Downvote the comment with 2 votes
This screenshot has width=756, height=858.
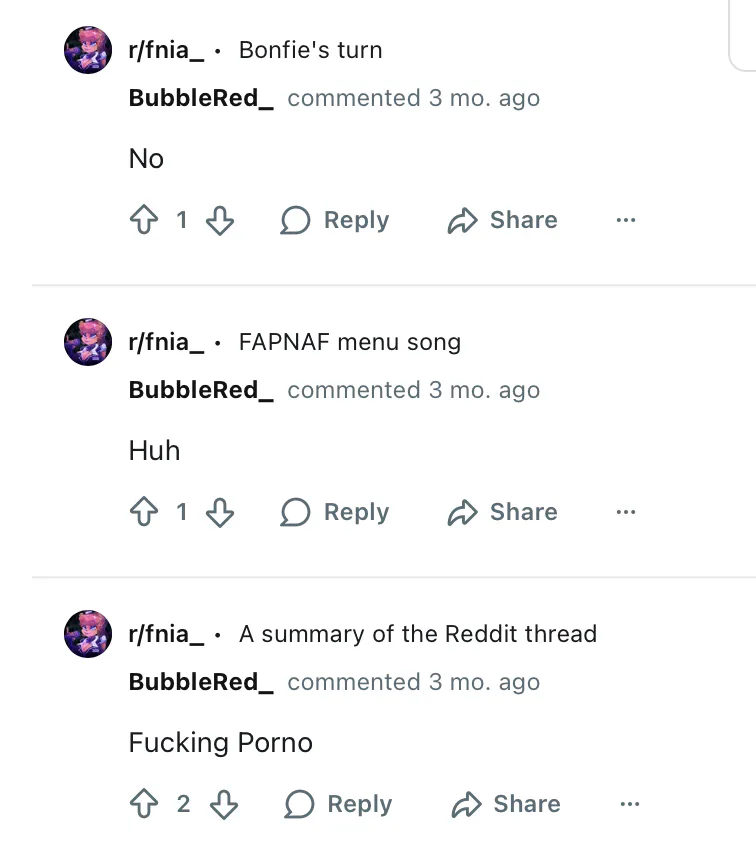pos(223,804)
